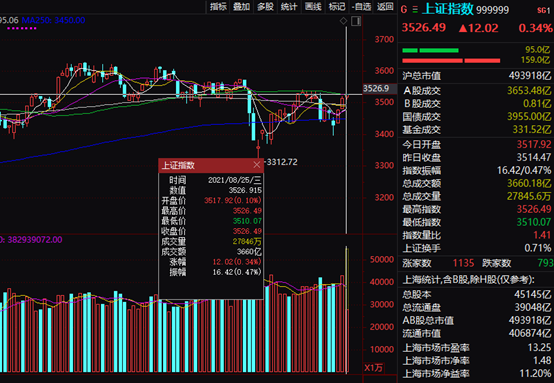Select 多股 multi-stock view
This screenshot has width=554, height=383.
[265, 6]
